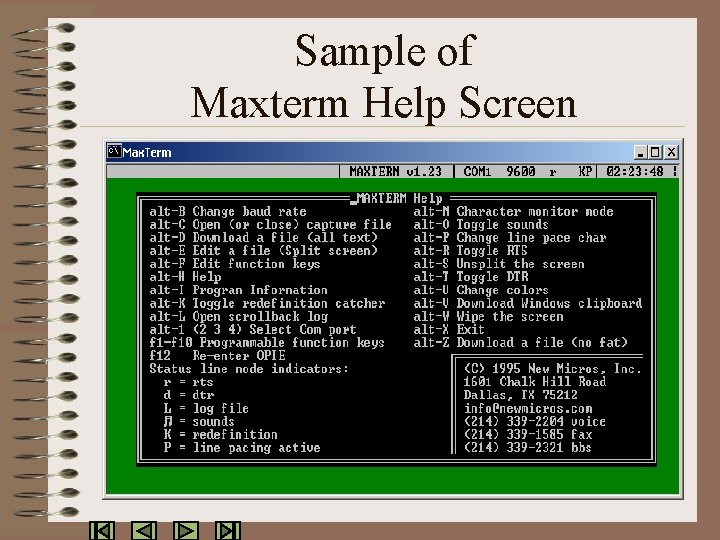Click 'alt-1 (2 3 4) Select Com port'
This screenshot has height=540, width=720.
[x=253, y=330]
